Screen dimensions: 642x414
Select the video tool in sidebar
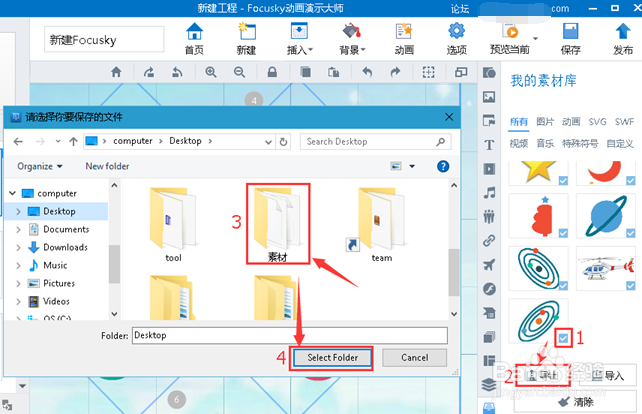[489, 169]
